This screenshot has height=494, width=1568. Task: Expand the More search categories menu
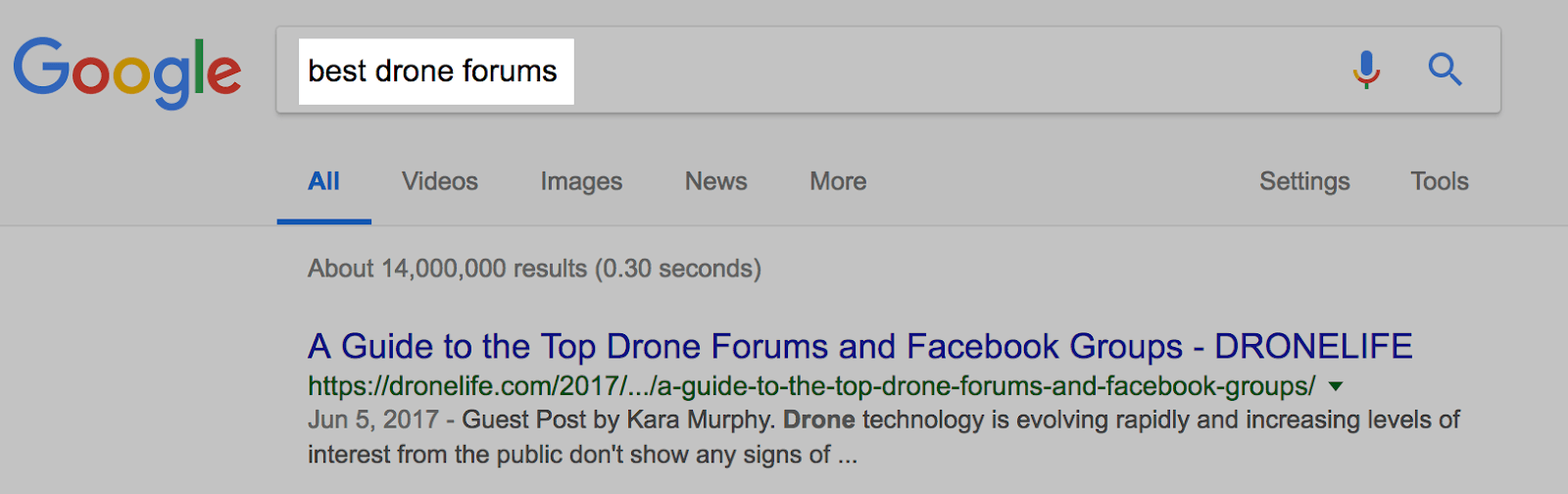coord(838,181)
